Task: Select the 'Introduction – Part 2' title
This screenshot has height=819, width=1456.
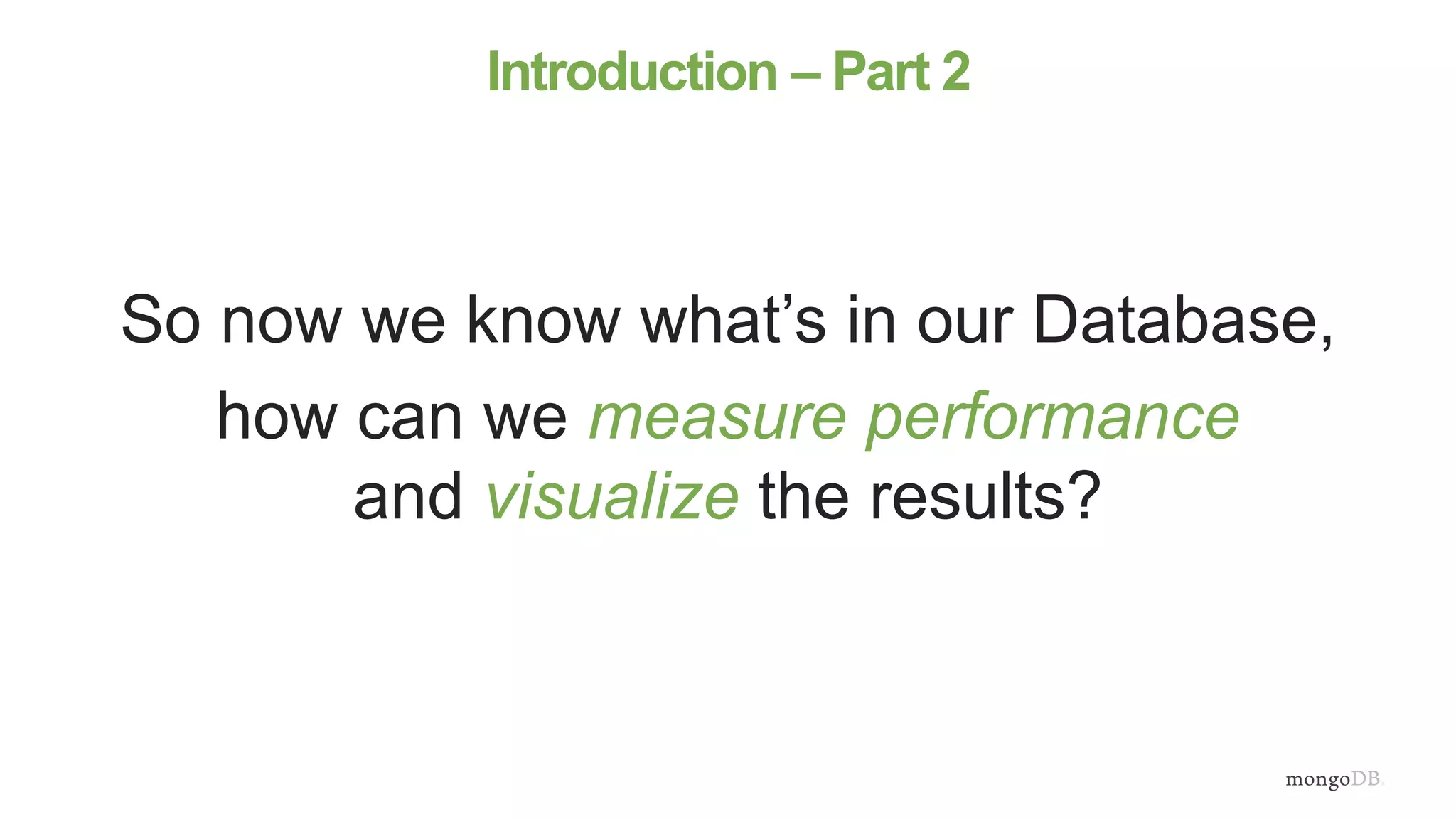Action: tap(728, 72)
